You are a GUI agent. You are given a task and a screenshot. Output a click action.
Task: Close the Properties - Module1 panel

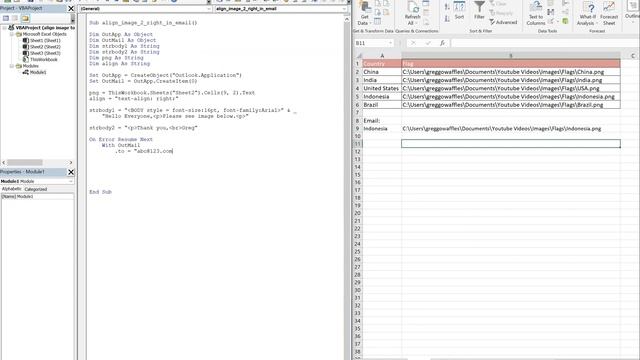(71, 172)
